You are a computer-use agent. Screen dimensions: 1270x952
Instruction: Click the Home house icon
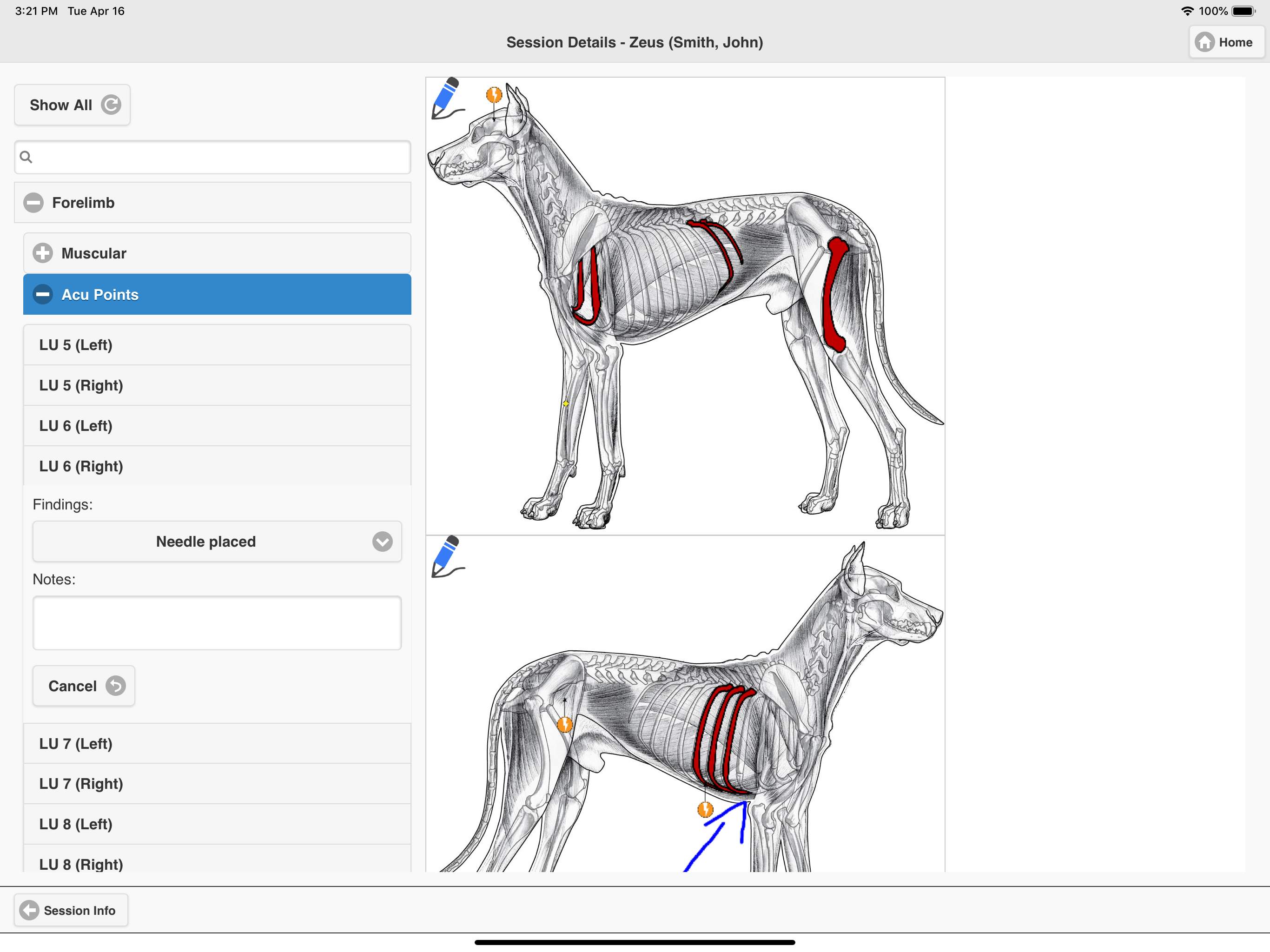(x=1204, y=42)
